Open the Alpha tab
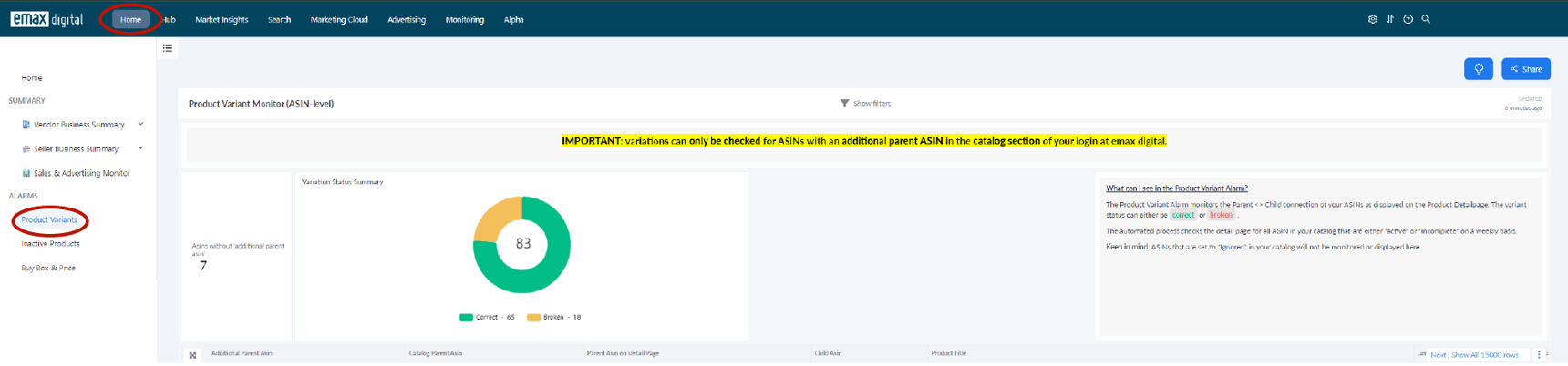The image size is (1568, 366). click(x=514, y=19)
